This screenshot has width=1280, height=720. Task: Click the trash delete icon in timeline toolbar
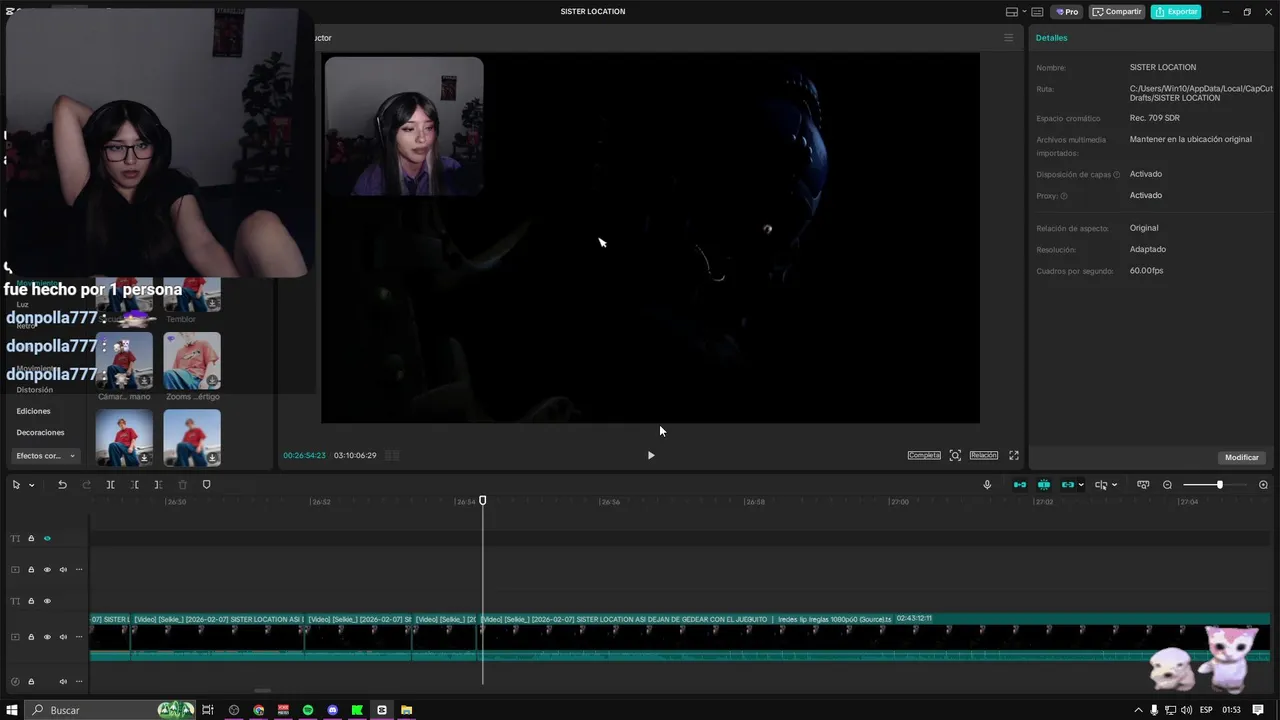[x=182, y=485]
